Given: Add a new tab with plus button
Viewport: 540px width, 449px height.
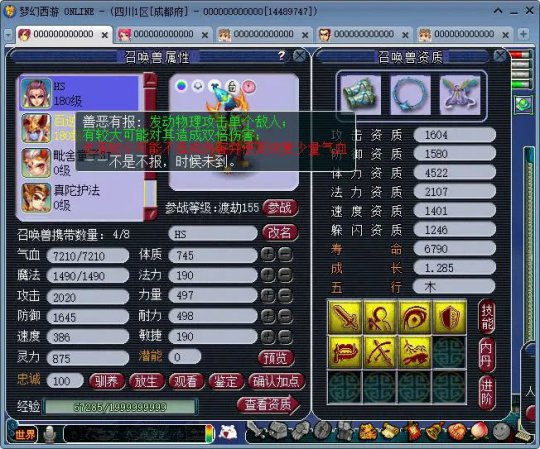Looking at the screenshot, I should pos(523,34).
